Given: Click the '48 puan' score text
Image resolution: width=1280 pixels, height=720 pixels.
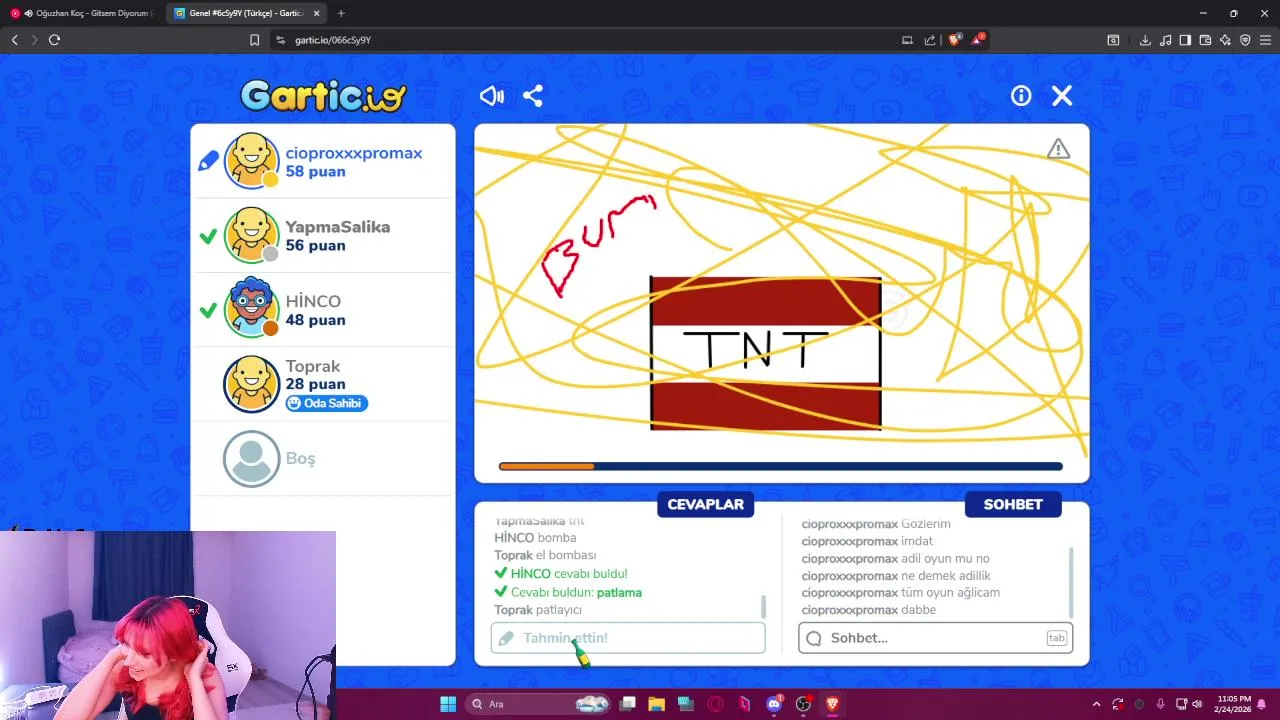Looking at the screenshot, I should pyautogui.click(x=315, y=320).
